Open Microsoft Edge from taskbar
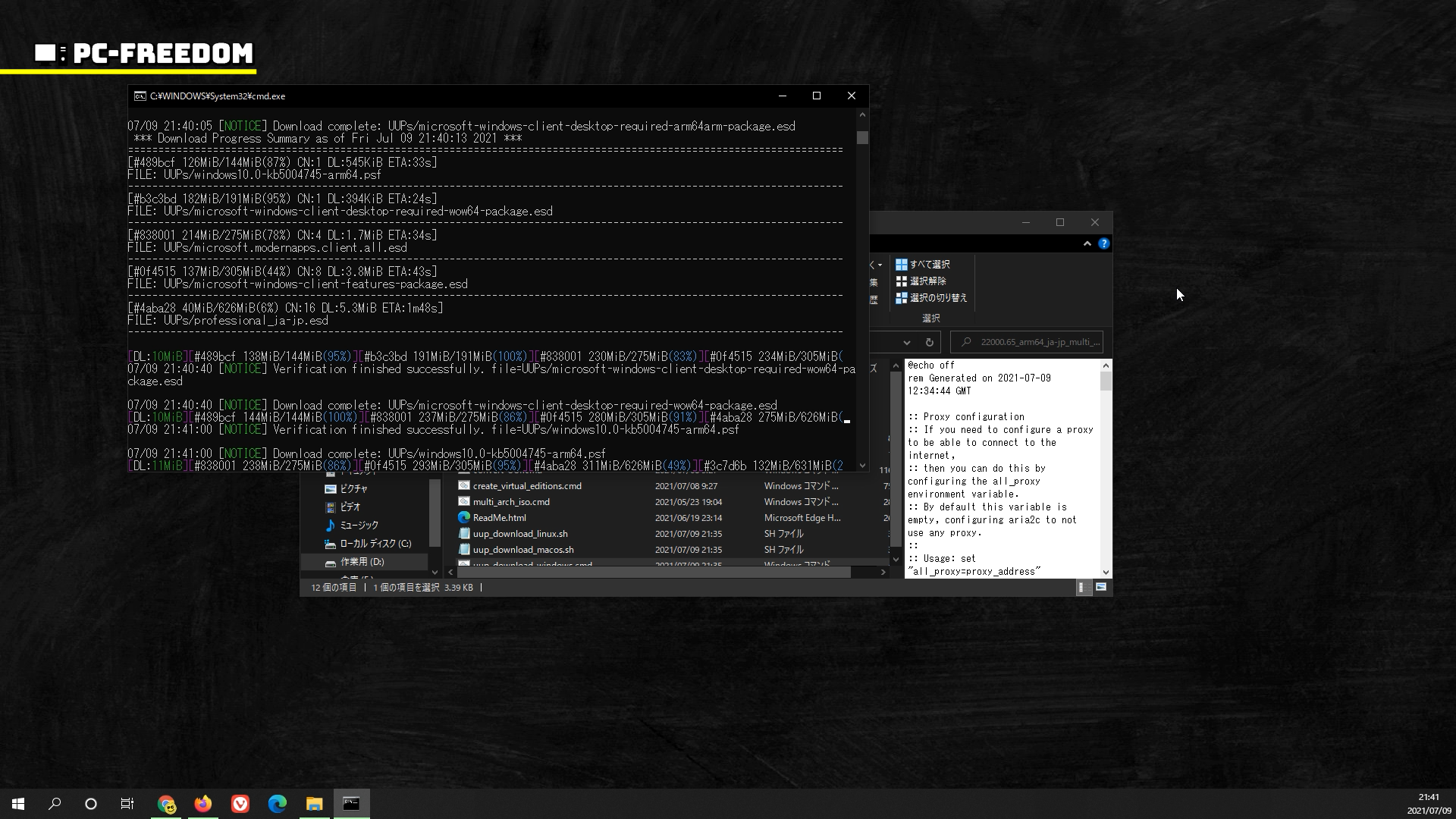 pos(277,804)
